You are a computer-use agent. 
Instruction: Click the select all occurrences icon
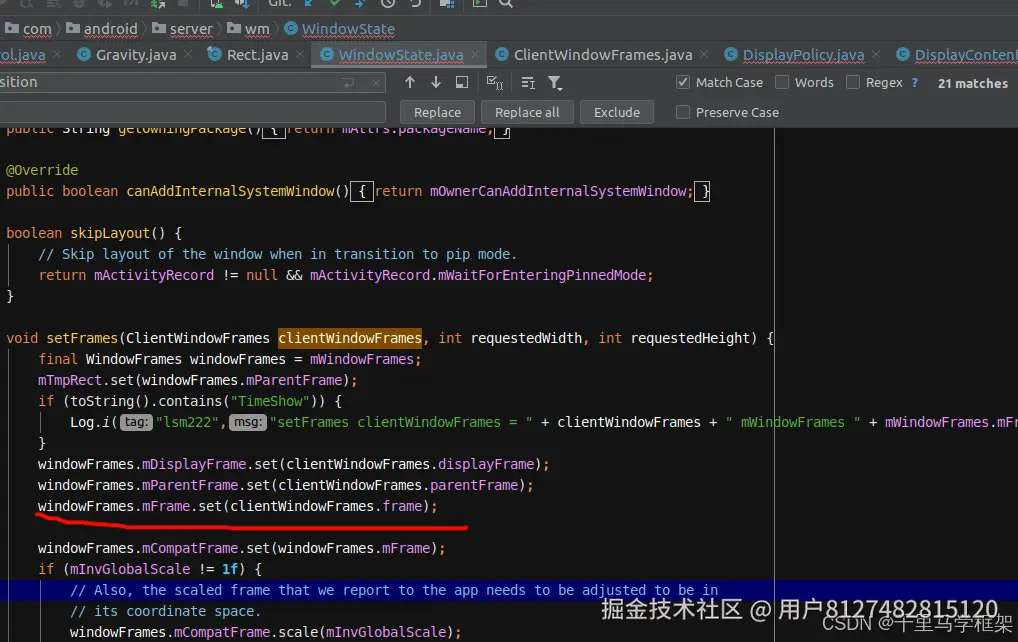[462, 82]
